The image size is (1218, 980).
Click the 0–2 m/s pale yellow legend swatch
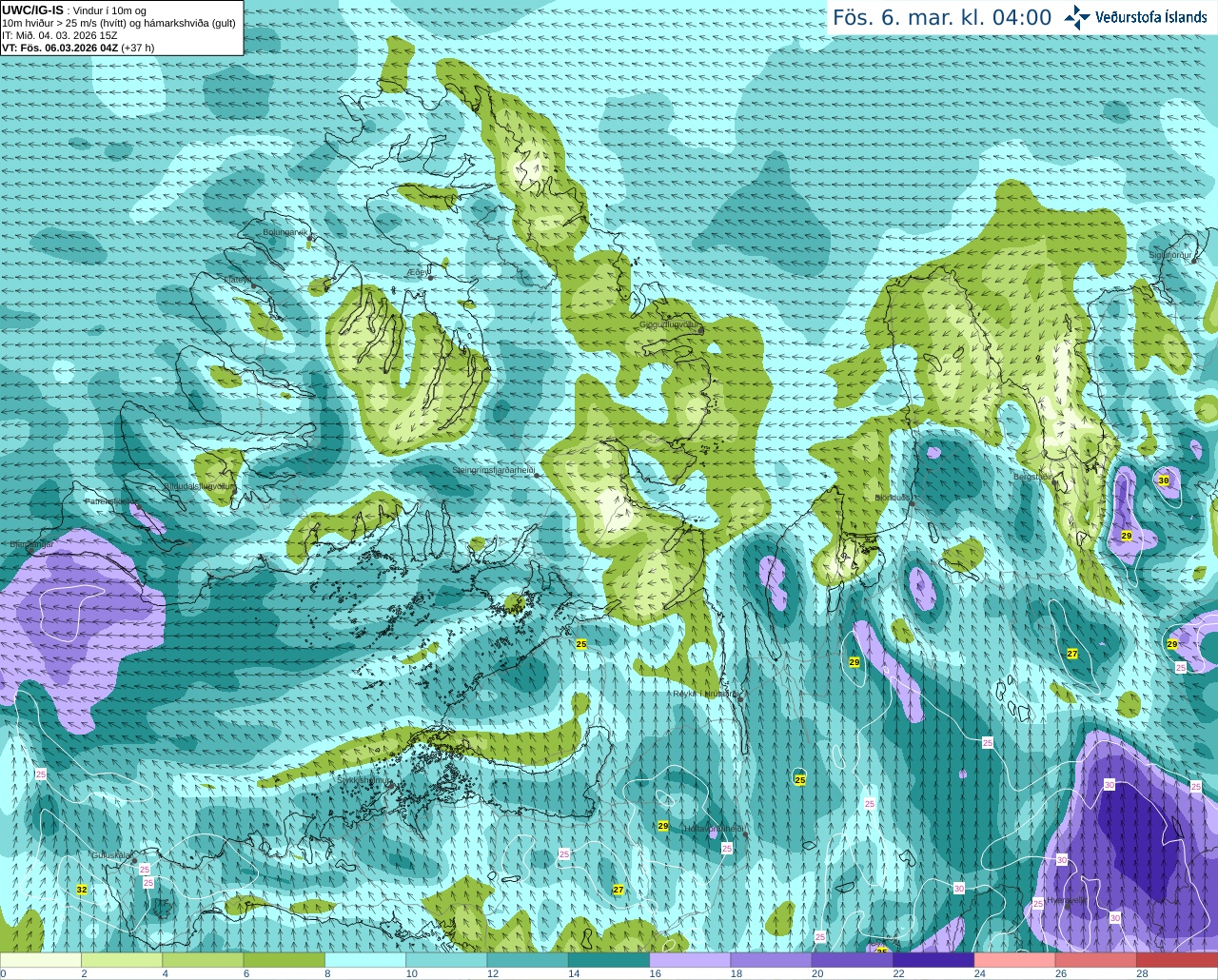click(41, 960)
